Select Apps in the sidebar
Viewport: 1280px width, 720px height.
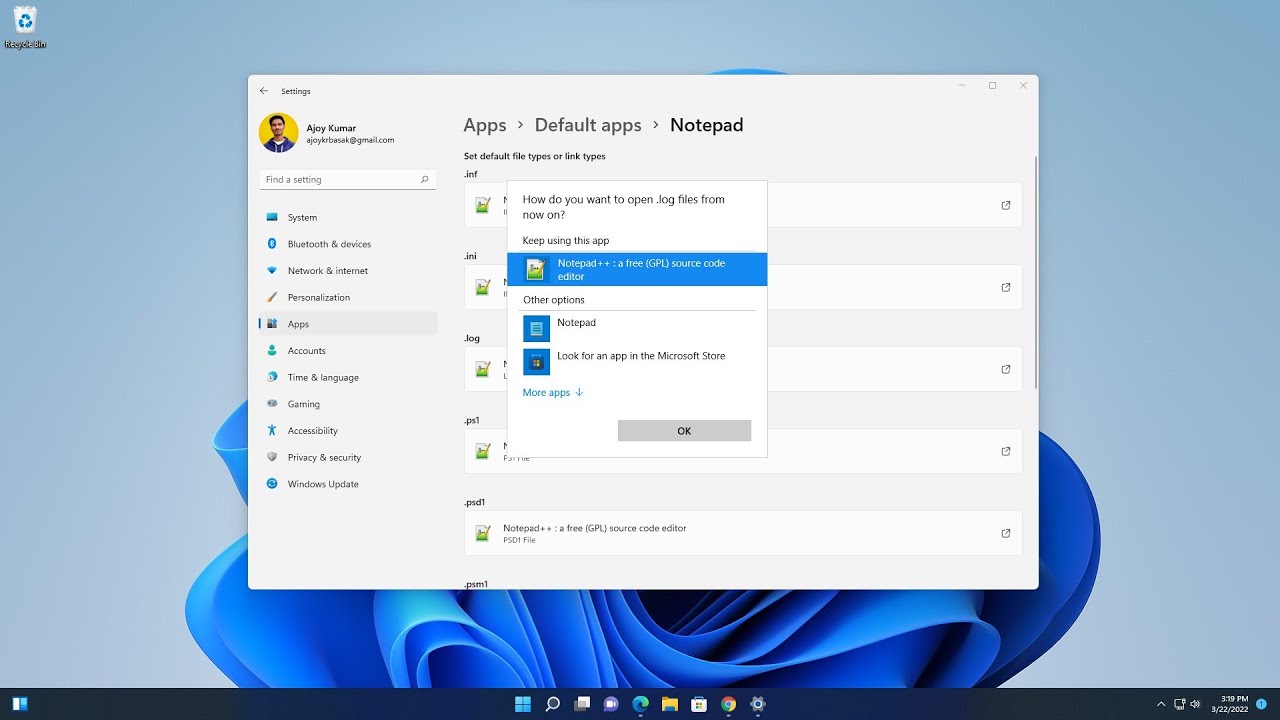[347, 324]
